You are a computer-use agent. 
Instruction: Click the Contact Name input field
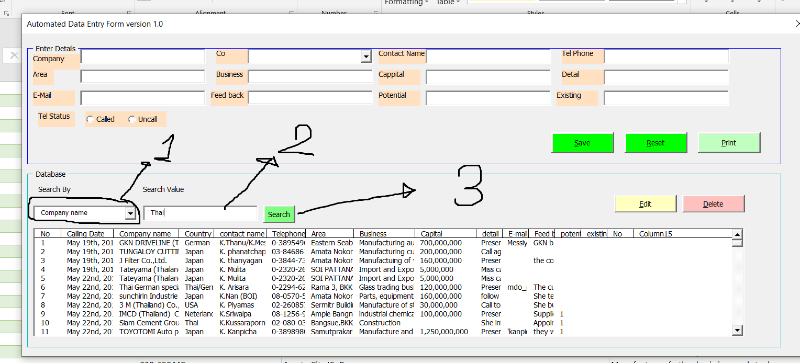tap(488, 57)
